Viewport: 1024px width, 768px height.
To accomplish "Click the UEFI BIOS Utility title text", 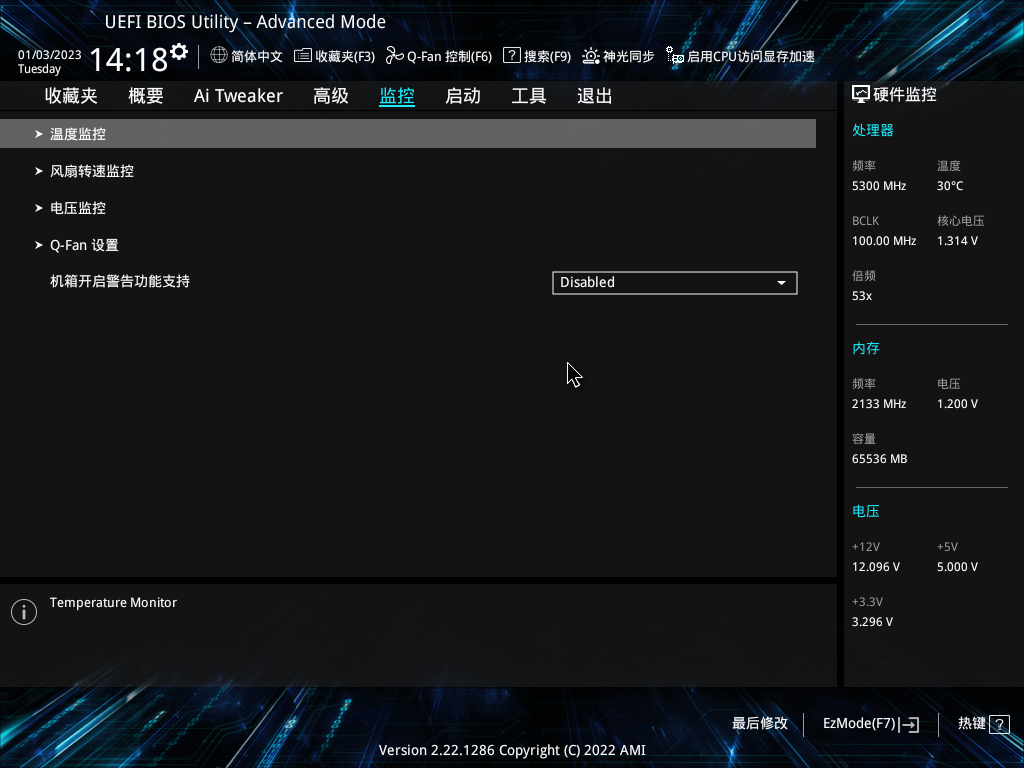I will click(246, 22).
